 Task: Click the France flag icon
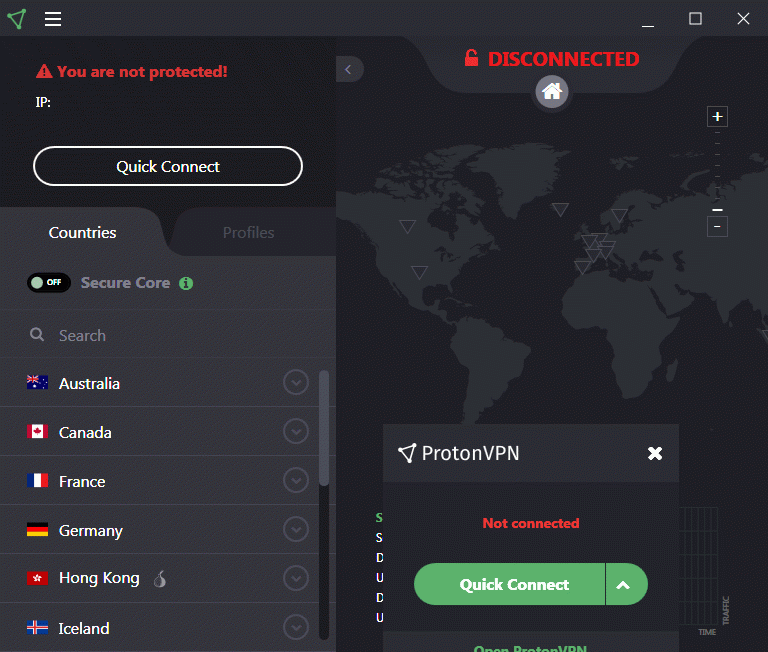37,480
